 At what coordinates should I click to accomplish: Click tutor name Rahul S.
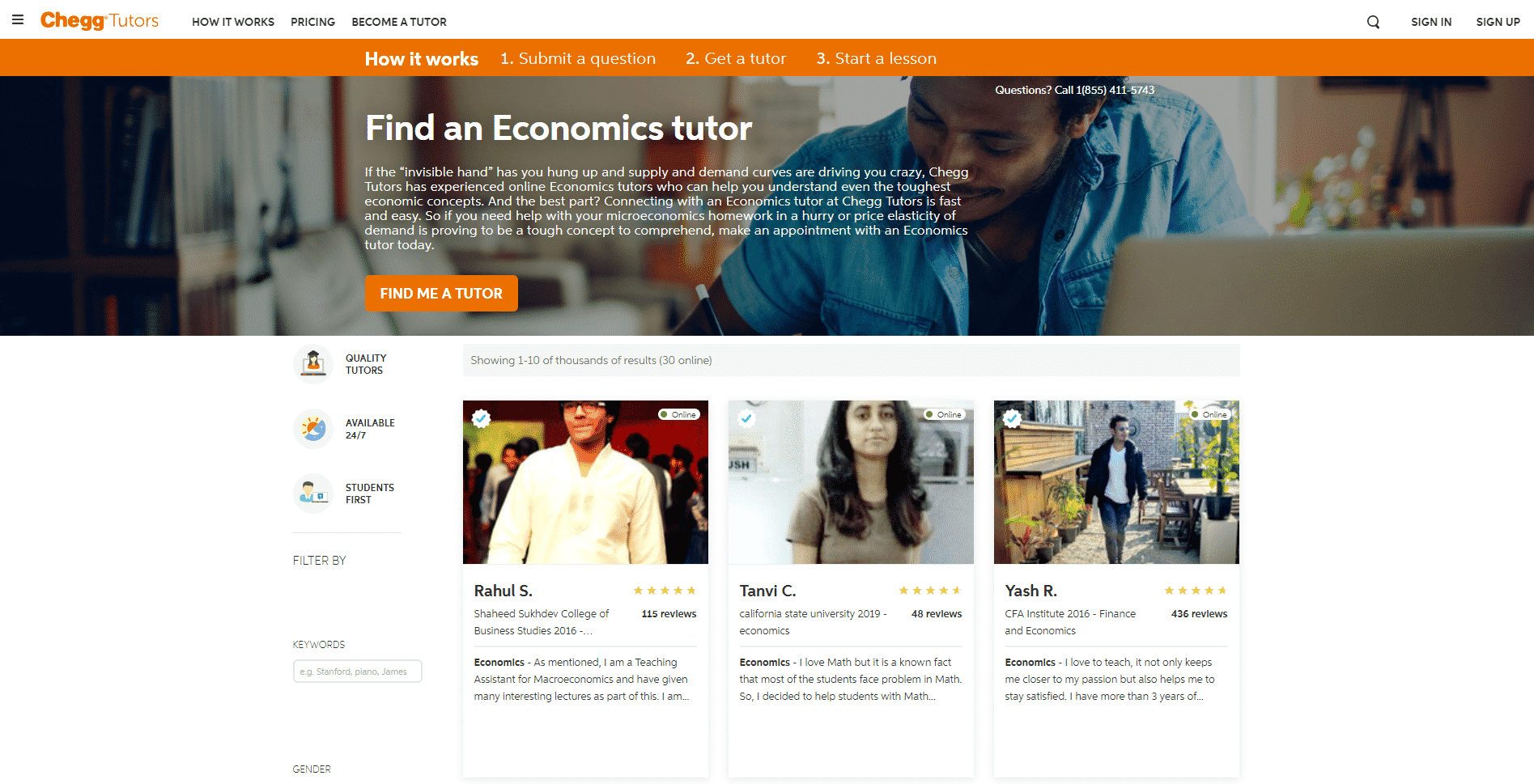point(503,591)
